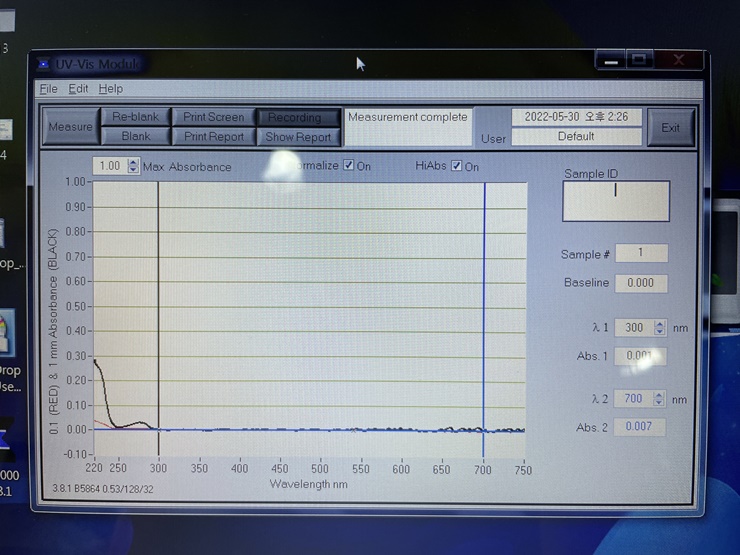The width and height of the screenshot is (740, 555).
Task: Click the Measure button
Action: click(70, 127)
